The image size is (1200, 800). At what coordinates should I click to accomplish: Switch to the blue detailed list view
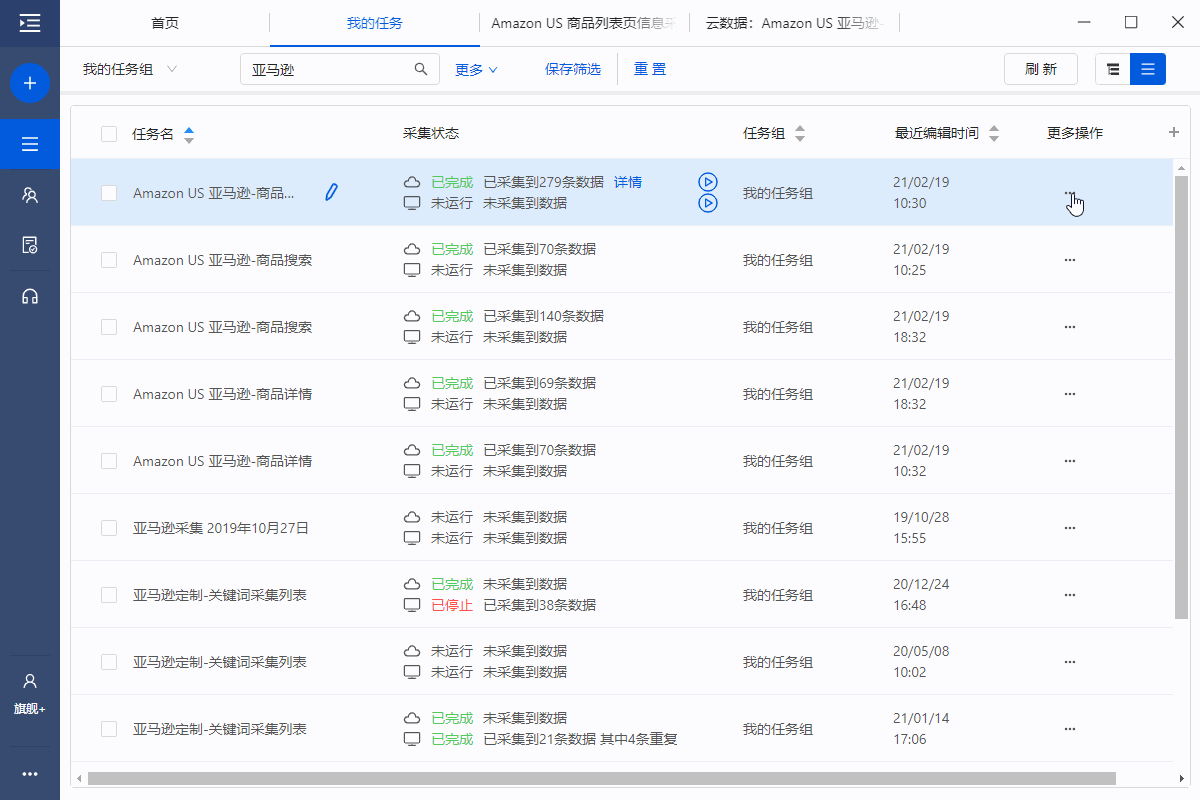click(1148, 69)
